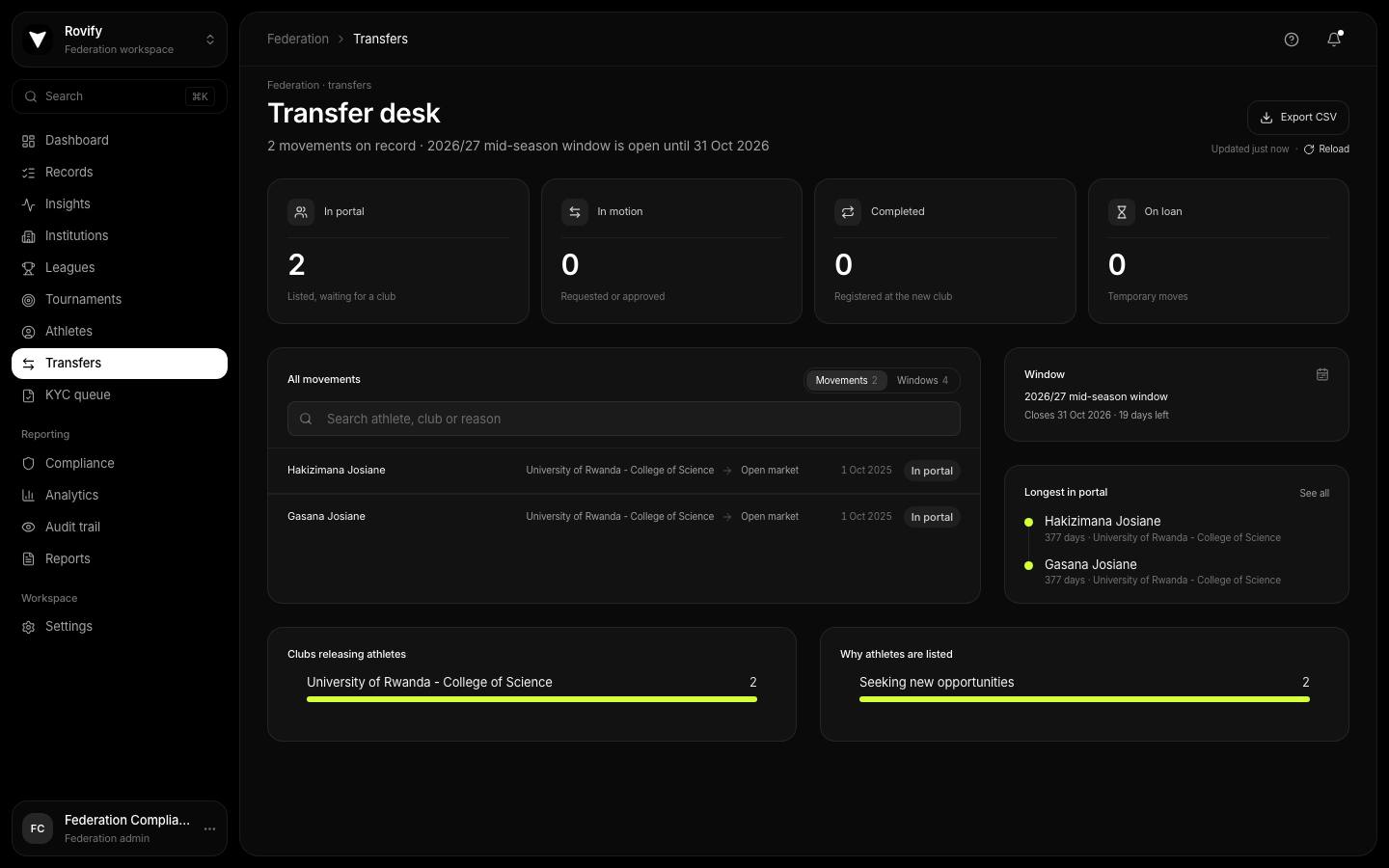Open Athletes in the sidebar
Screen dimensions: 1389x868
point(120,332)
